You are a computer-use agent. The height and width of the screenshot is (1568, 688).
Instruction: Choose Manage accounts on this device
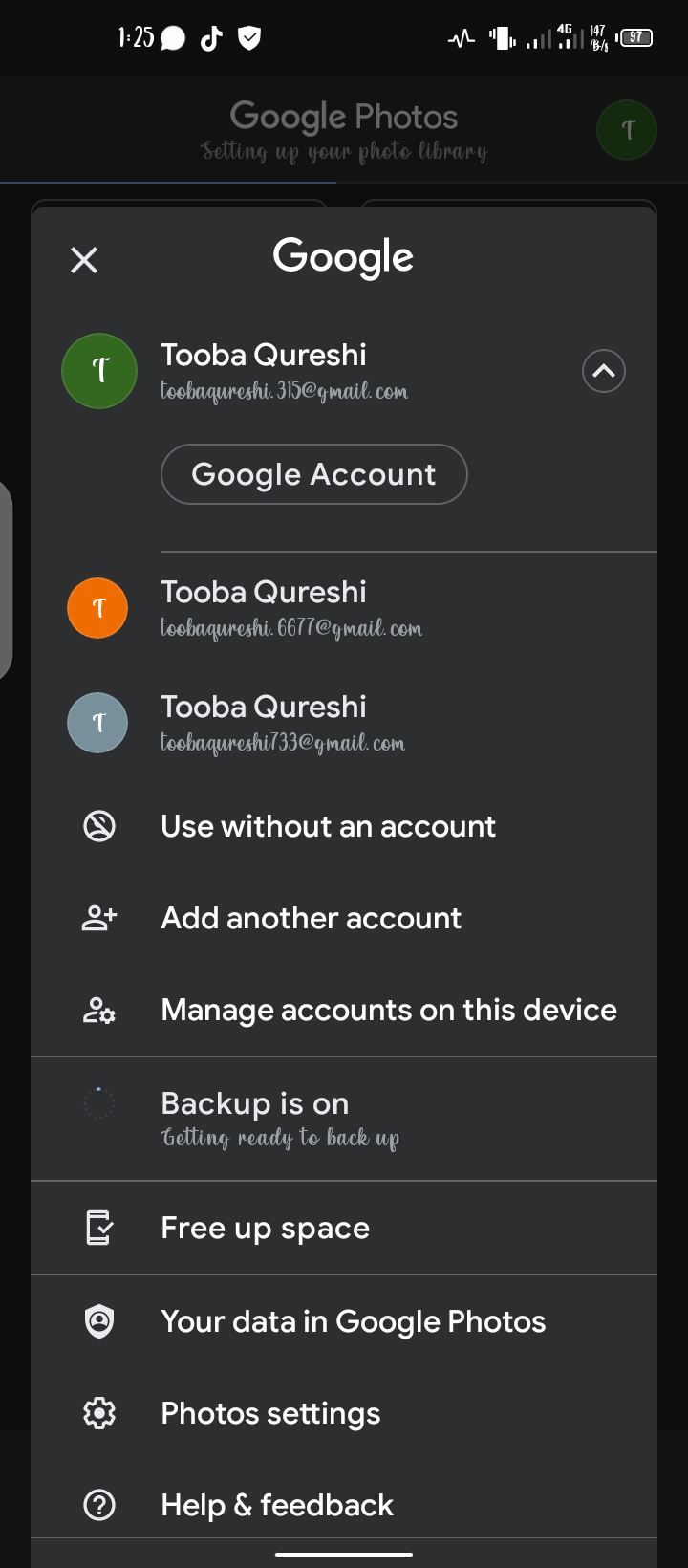[x=389, y=1010]
